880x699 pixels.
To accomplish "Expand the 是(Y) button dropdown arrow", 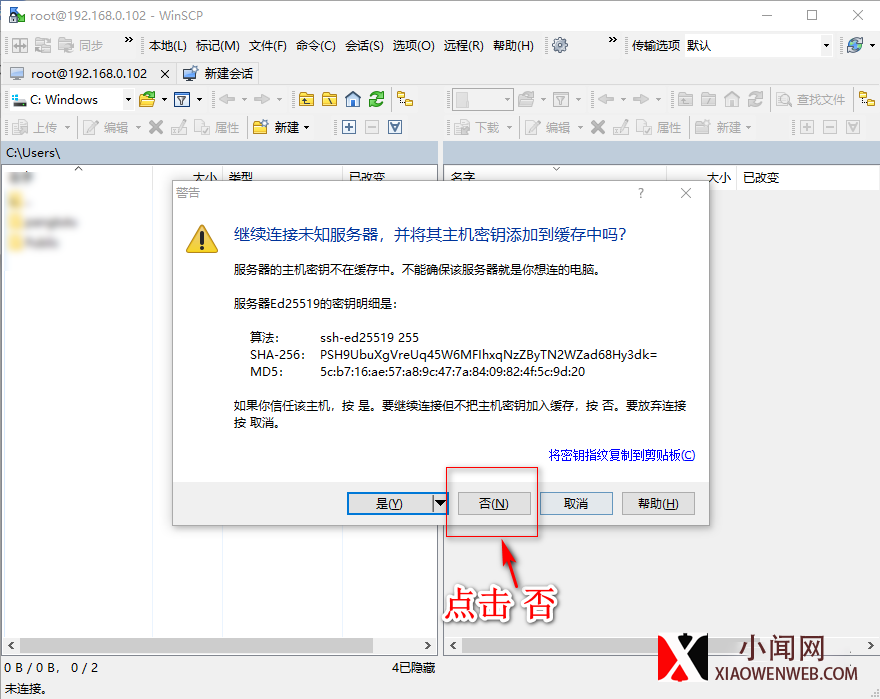I will point(440,503).
